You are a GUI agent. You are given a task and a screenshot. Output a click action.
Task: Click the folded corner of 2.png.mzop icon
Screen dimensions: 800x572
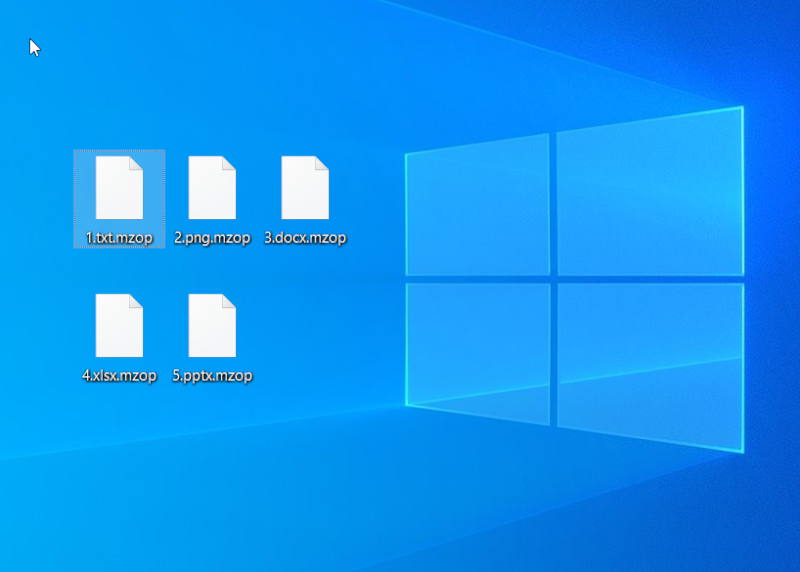point(228,164)
